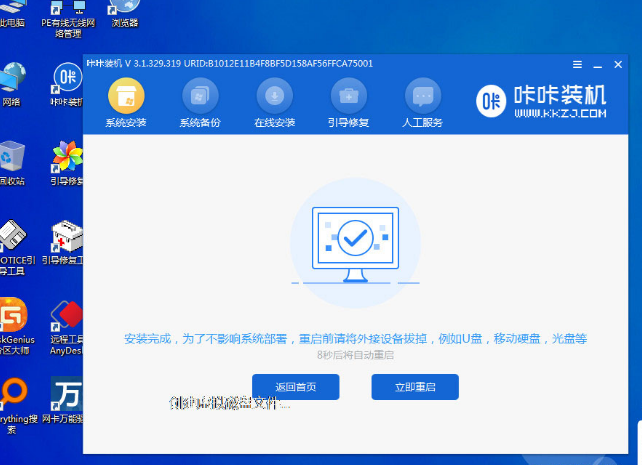Open the 网卡万能驱动 desktop icon

pos(66,400)
